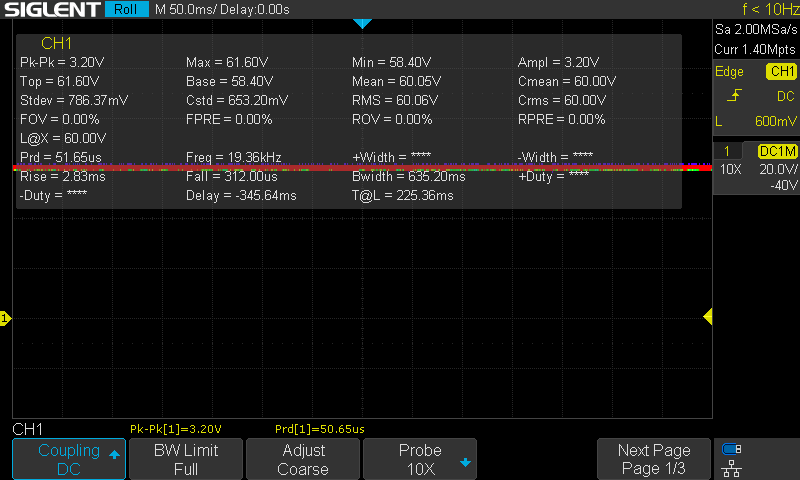Click the Curr 1.40Mpts memory depth
800x480 pixels.
[x=755, y=49]
